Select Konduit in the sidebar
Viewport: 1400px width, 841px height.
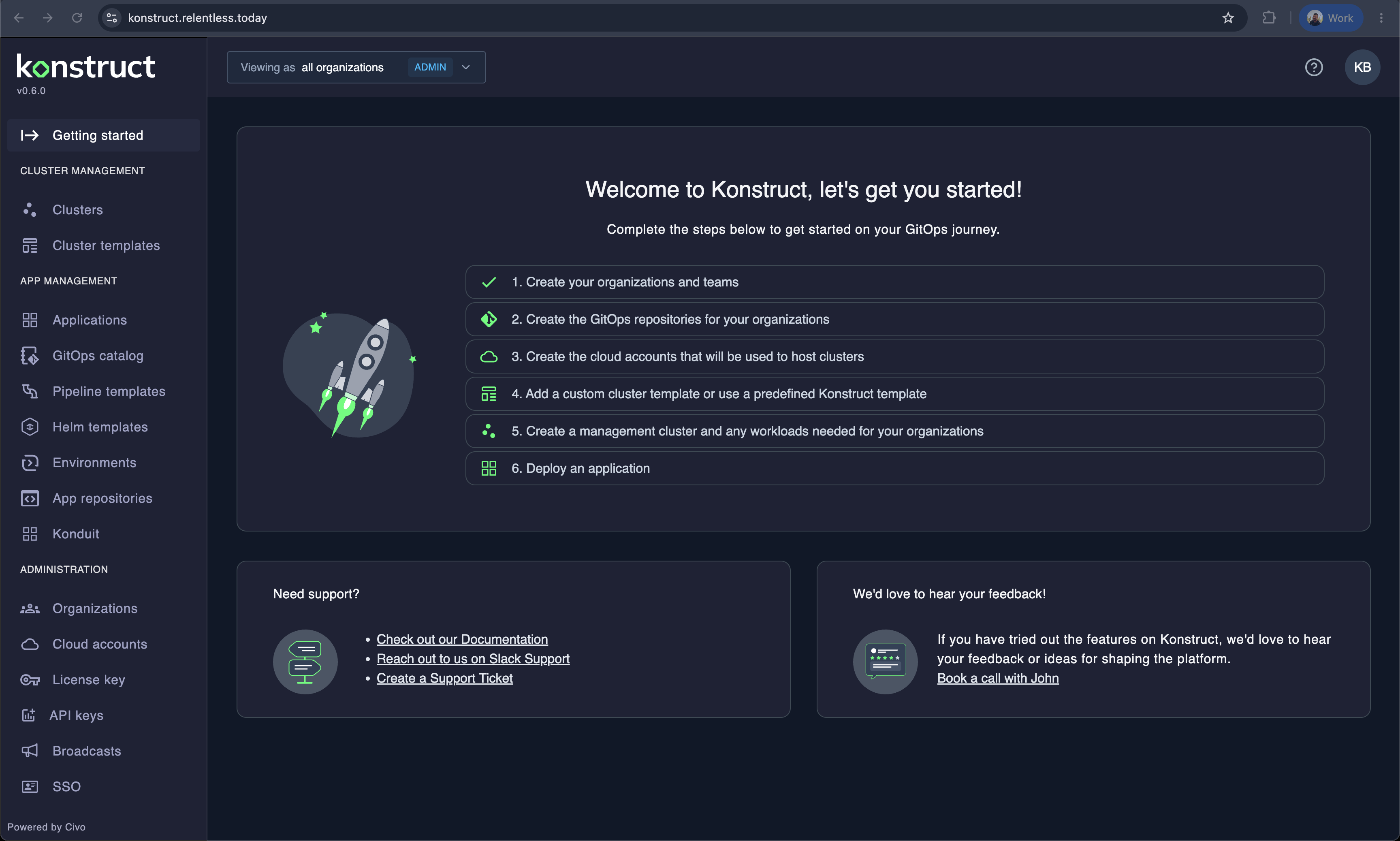pos(104,534)
